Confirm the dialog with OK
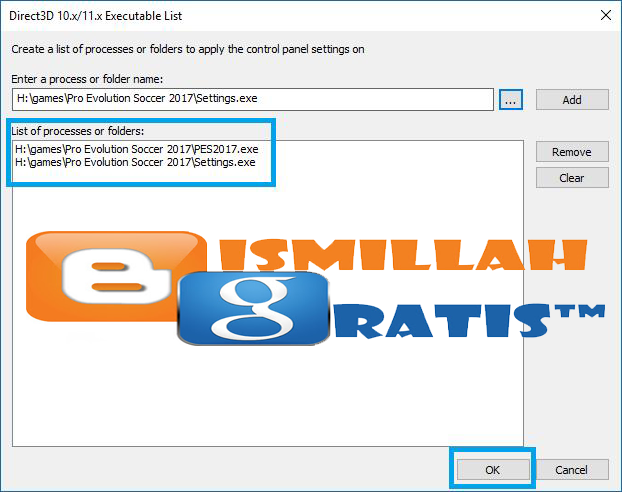Viewport: 622px width, 492px height. [493, 470]
